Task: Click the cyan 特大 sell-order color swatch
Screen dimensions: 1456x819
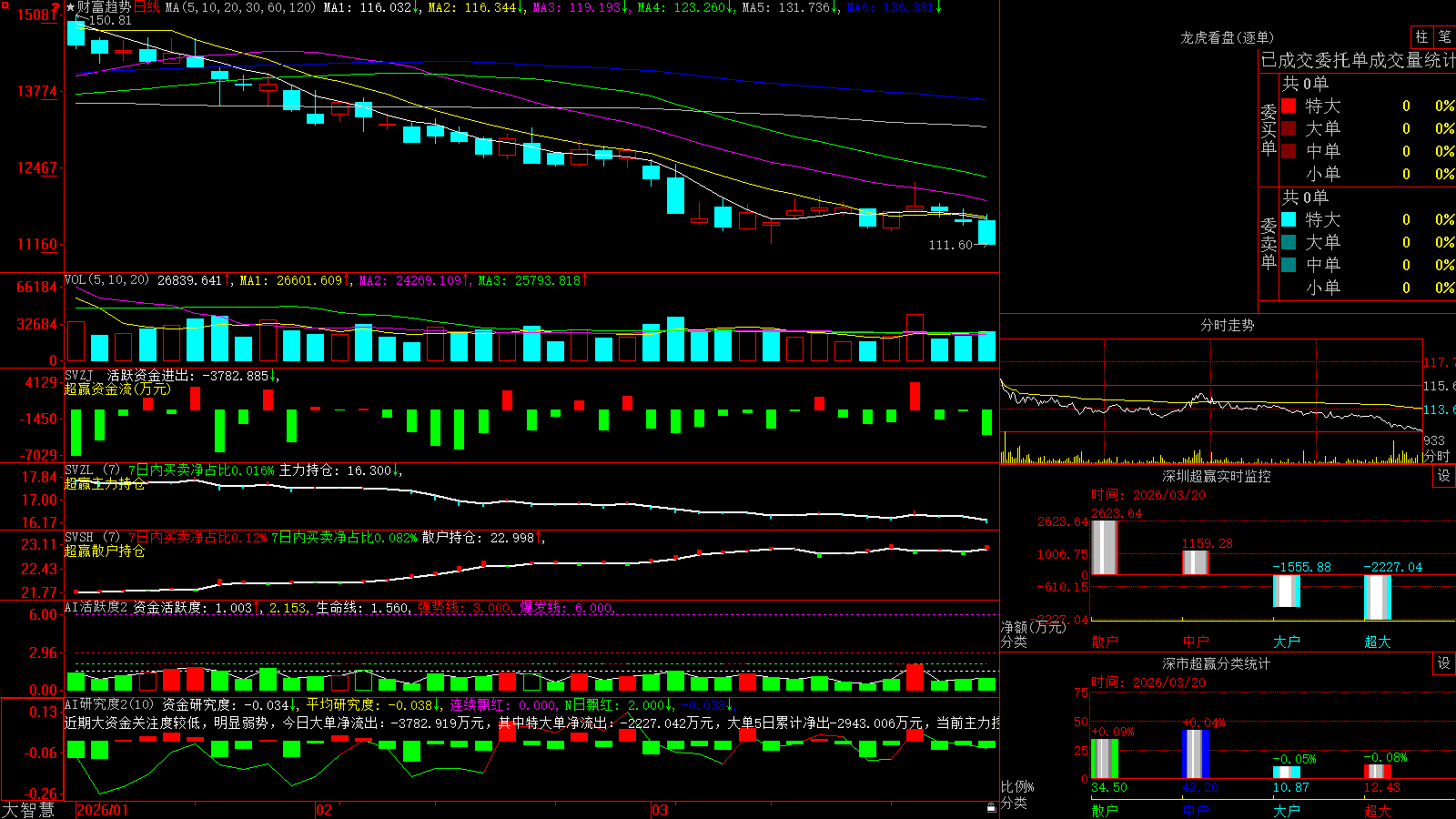Action: tap(1289, 219)
